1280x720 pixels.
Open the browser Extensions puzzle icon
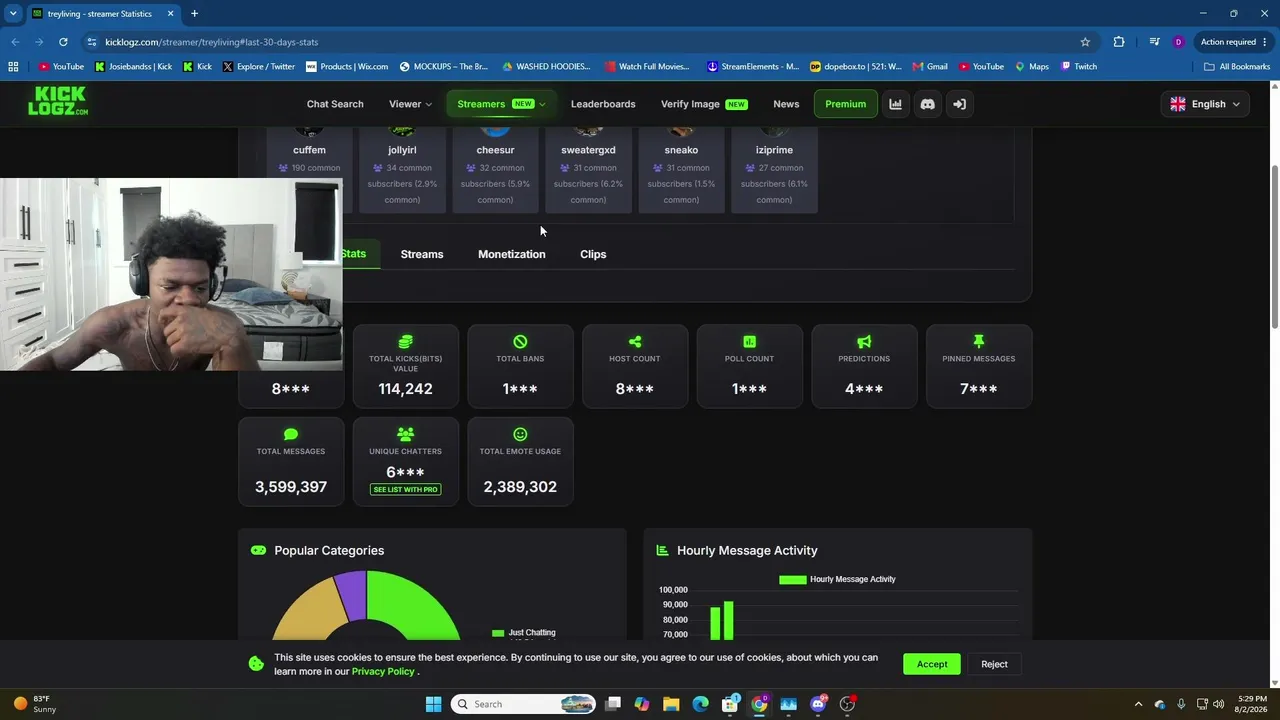point(1119,42)
